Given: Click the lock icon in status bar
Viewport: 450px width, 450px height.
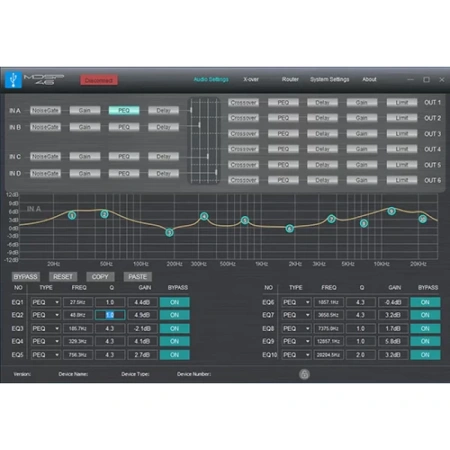Looking at the screenshot, I should 304,374.
